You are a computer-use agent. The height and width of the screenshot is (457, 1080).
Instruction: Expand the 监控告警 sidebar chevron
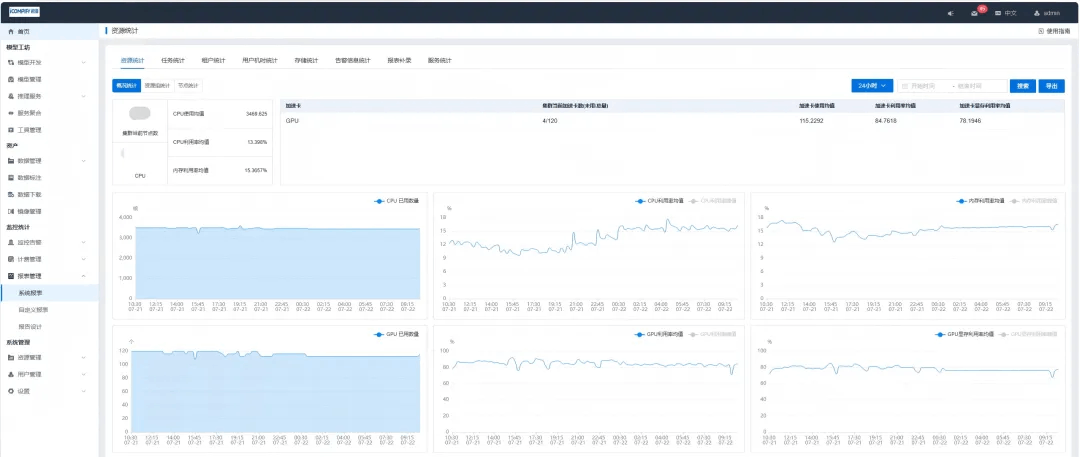click(x=83, y=242)
